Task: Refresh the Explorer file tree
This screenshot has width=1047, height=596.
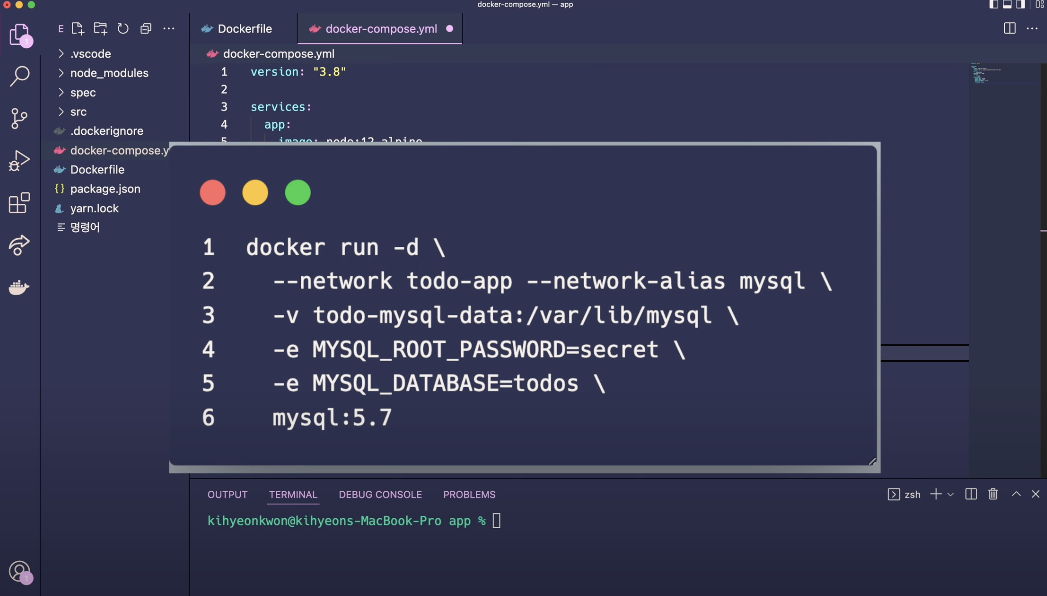Action: click(123, 29)
